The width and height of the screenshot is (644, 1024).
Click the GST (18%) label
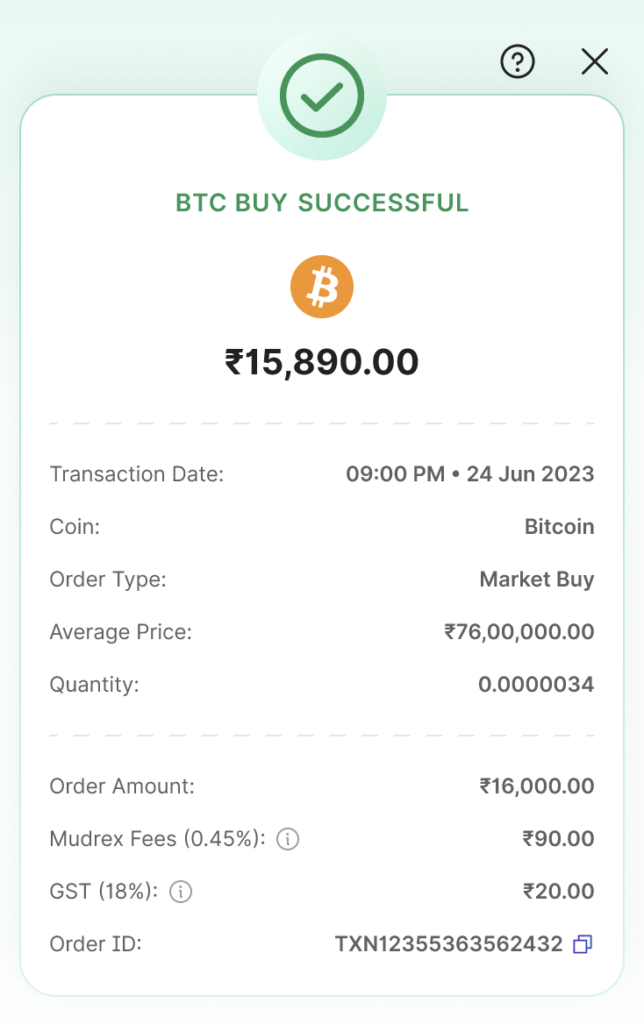click(x=104, y=891)
